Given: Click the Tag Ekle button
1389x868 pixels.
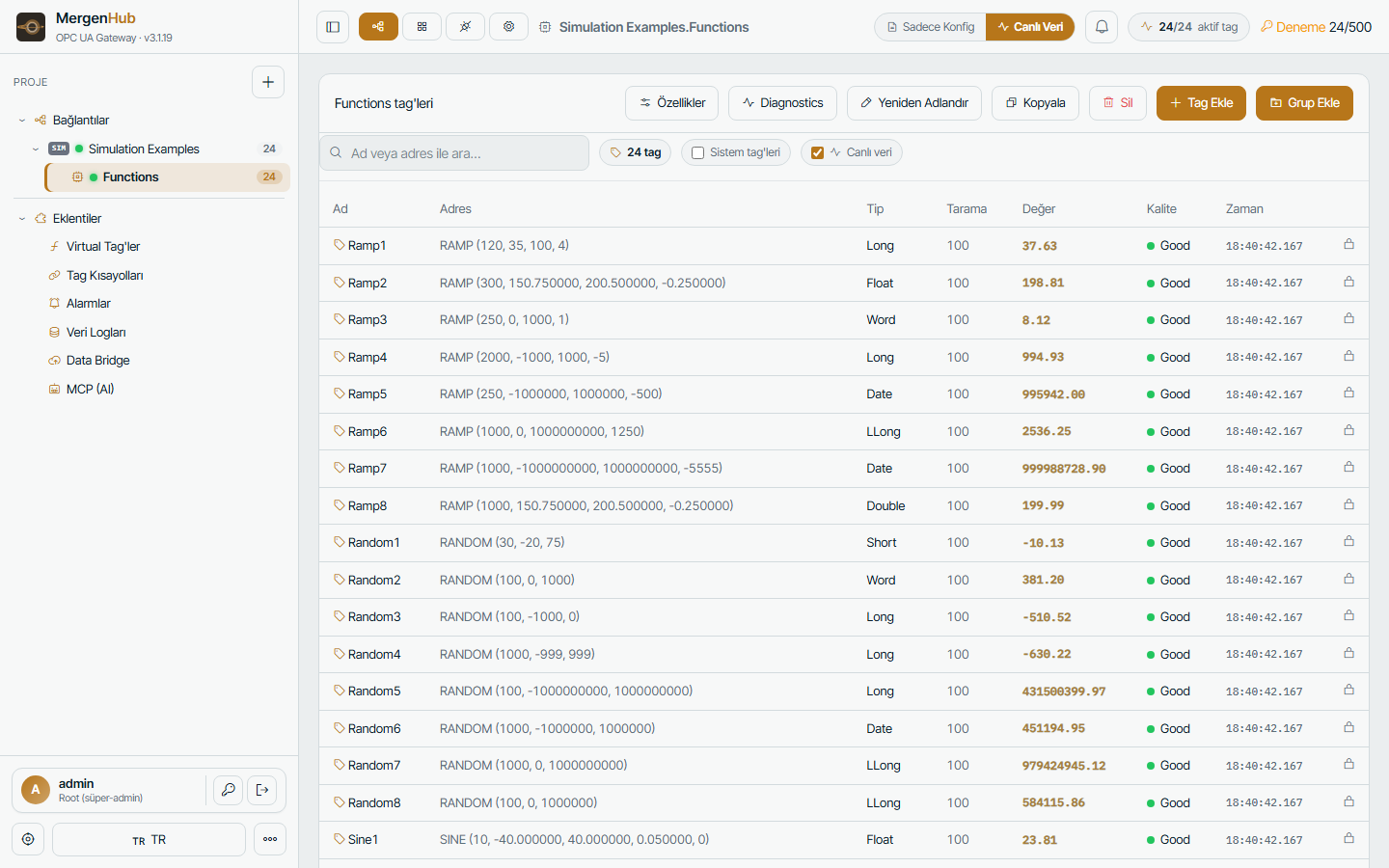Looking at the screenshot, I should tap(1201, 103).
